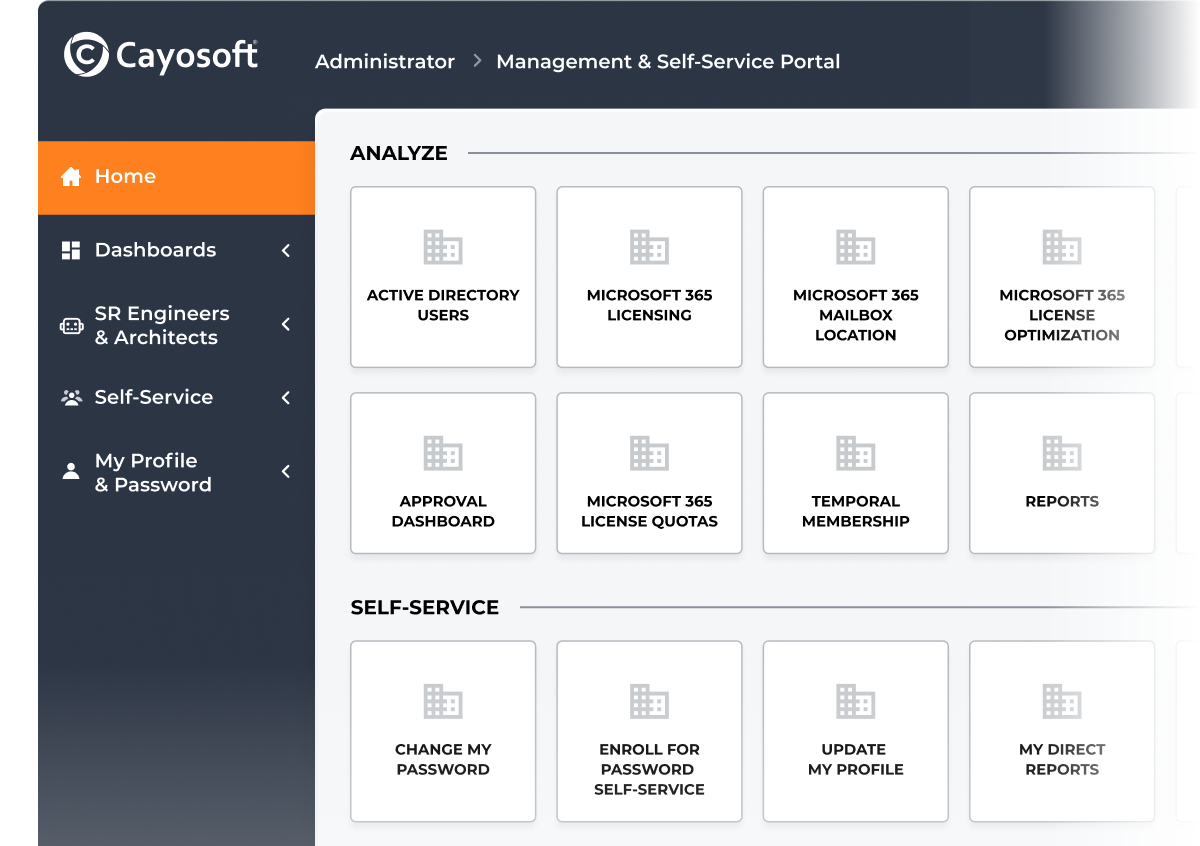Expand the SR Engineers & Architects chevron
The height and width of the screenshot is (846, 1200).
point(286,324)
